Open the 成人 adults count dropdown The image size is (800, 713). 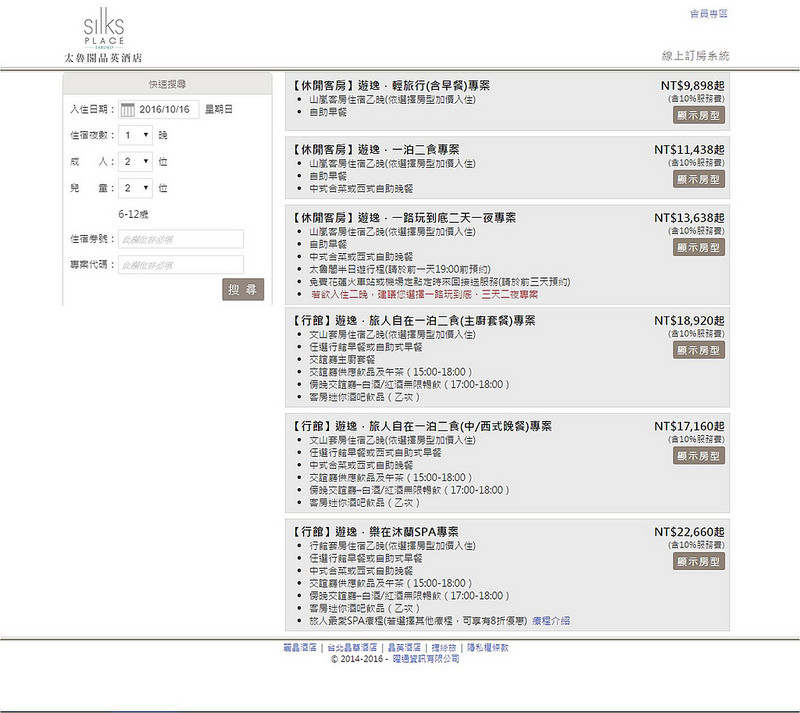[x=135, y=161]
